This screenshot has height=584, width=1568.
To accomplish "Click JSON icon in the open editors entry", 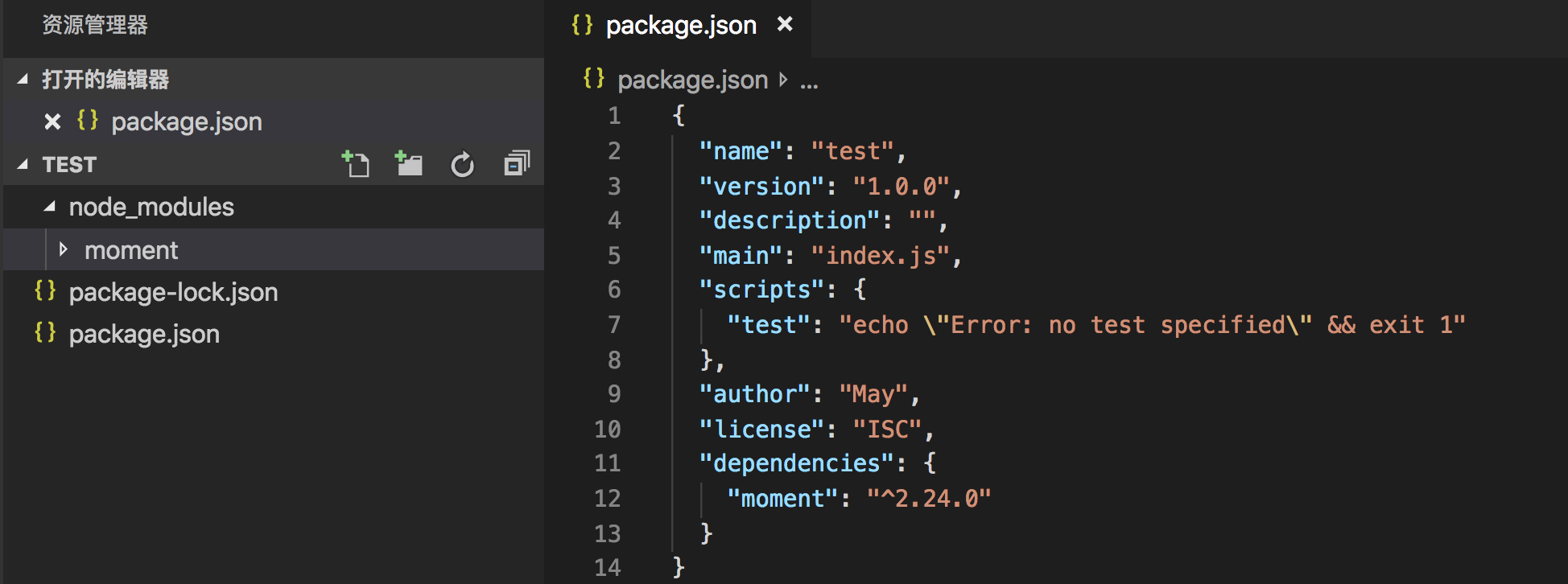I will (88, 121).
